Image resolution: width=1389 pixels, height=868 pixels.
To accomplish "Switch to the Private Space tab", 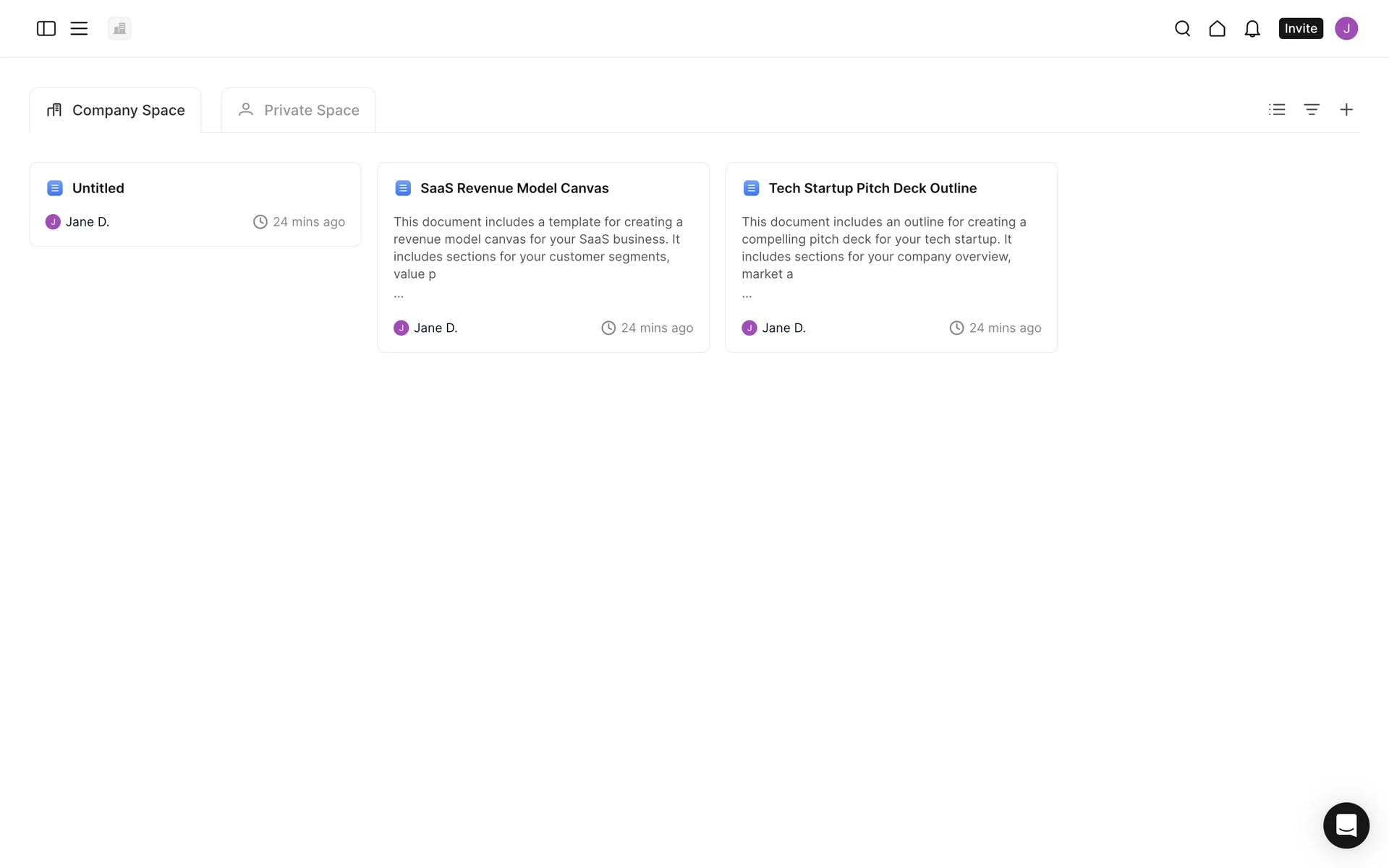I will pyautogui.click(x=298, y=110).
